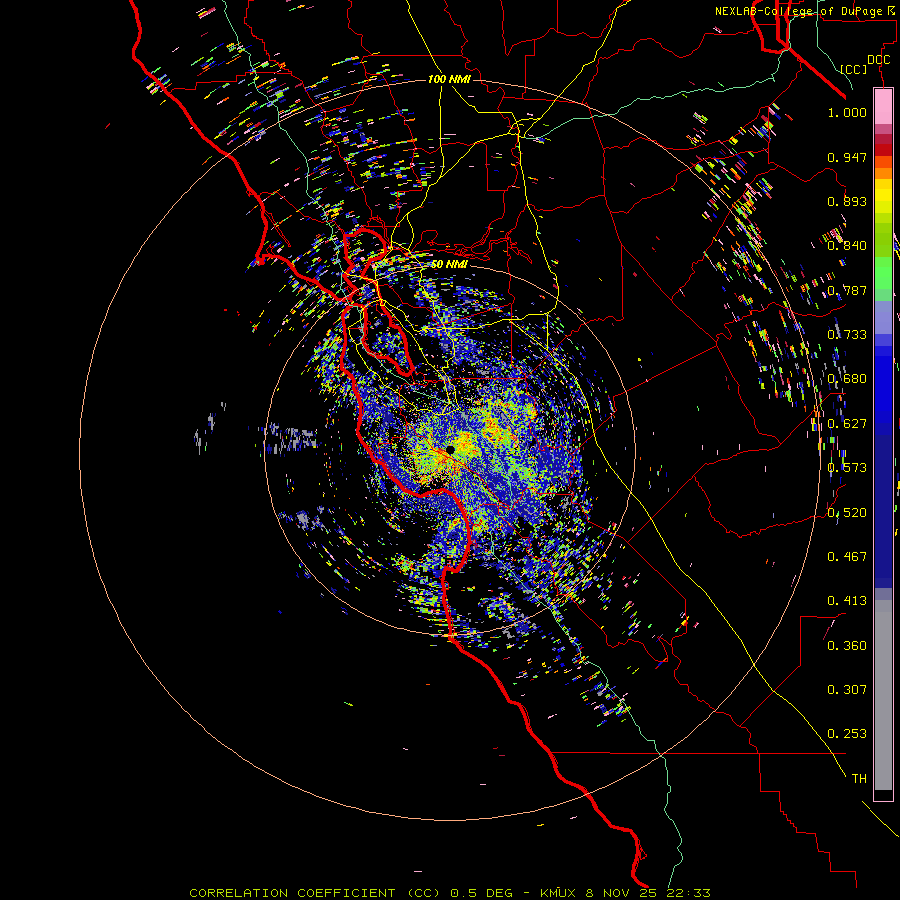Pick the pink swatch atop the color bar

883,107
